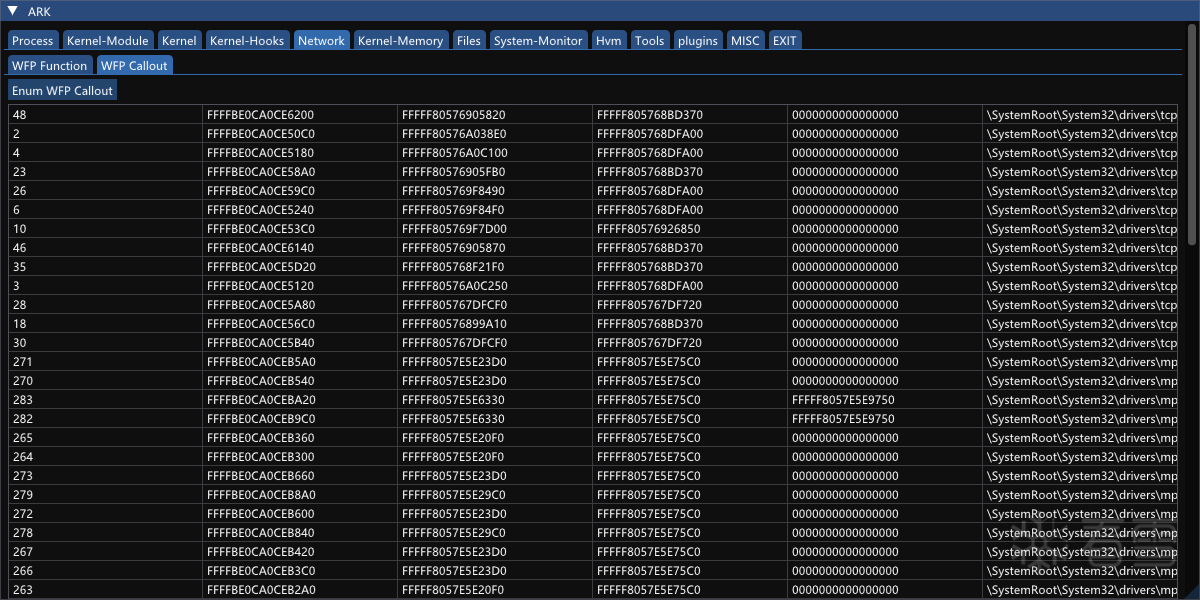Screen dimensions: 1200x600
Task: Open the System-Monitor tab
Action: click(538, 41)
